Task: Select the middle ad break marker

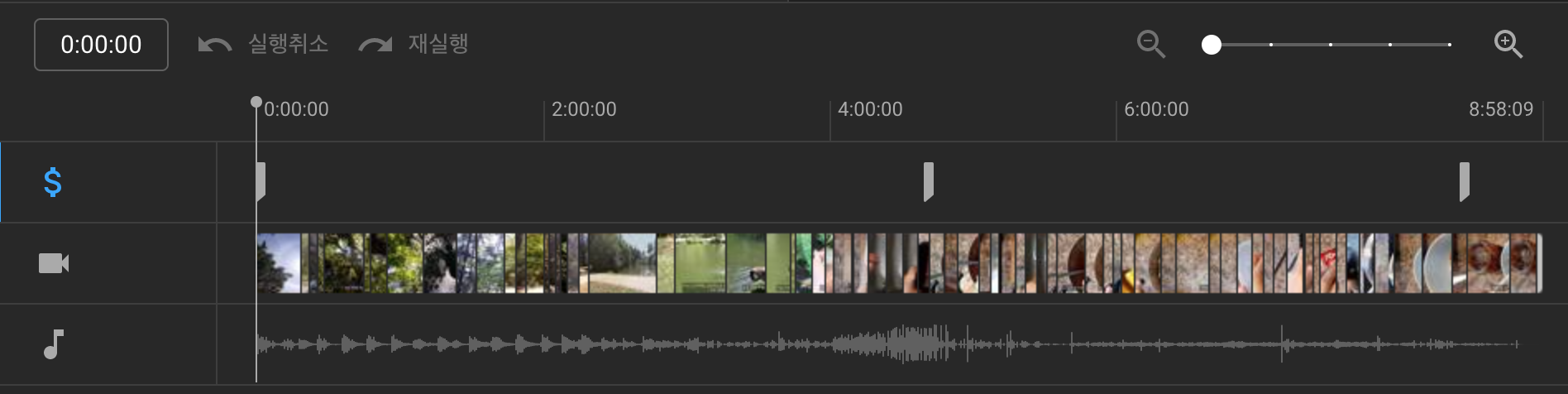Action: click(929, 182)
